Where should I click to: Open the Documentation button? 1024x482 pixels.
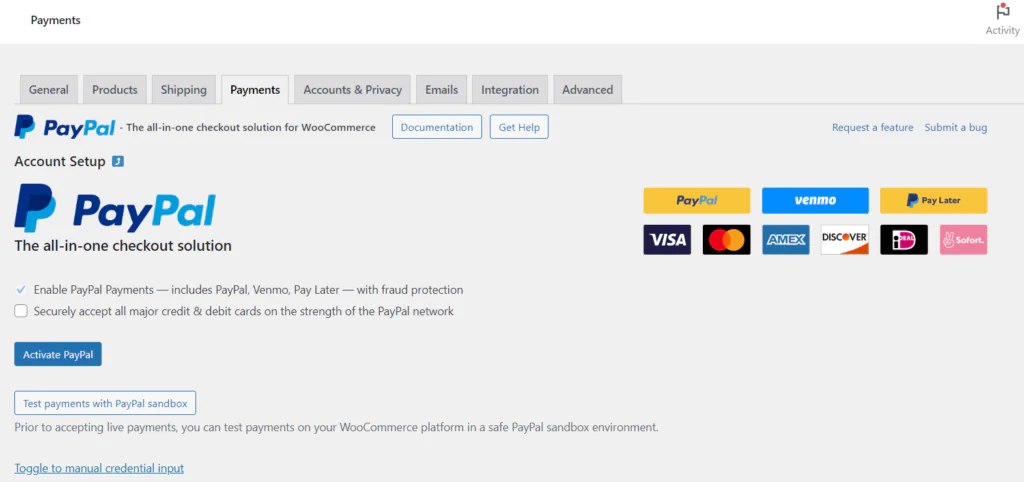point(437,127)
